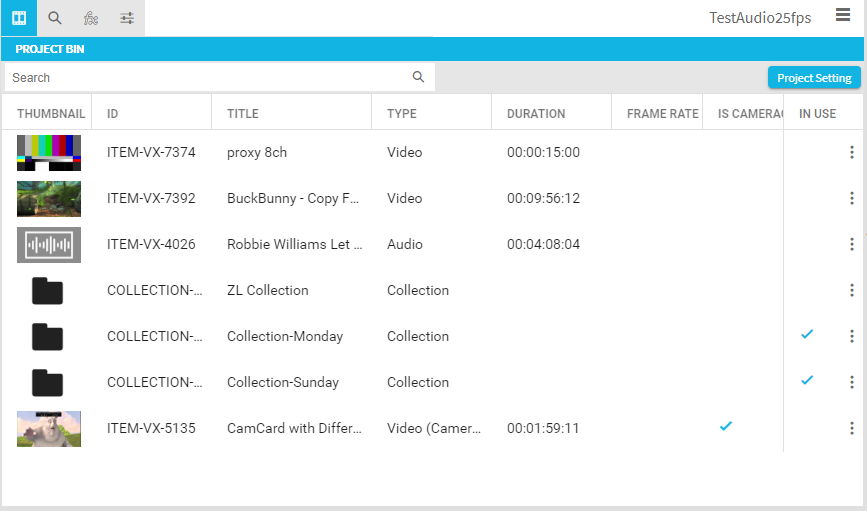Select the color bars thumbnail of proxy 8ch
This screenshot has width=867, height=511.
point(49,153)
